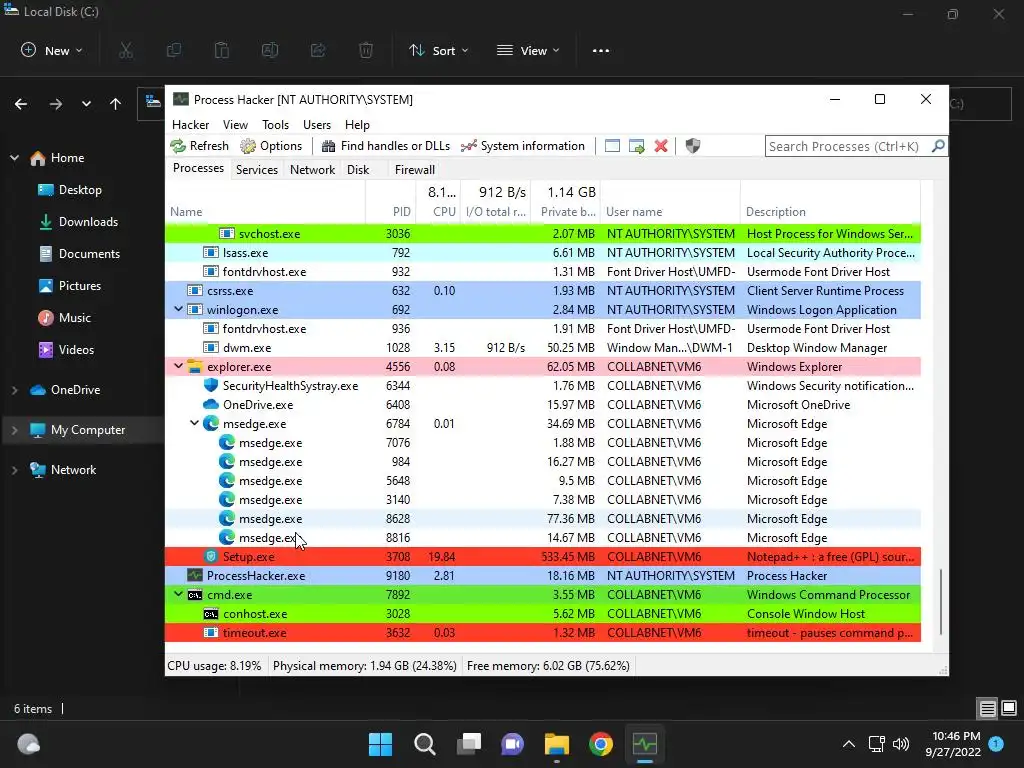
Task: Open recent locations dropdown arrow in File Explorer
Action: pos(86,104)
